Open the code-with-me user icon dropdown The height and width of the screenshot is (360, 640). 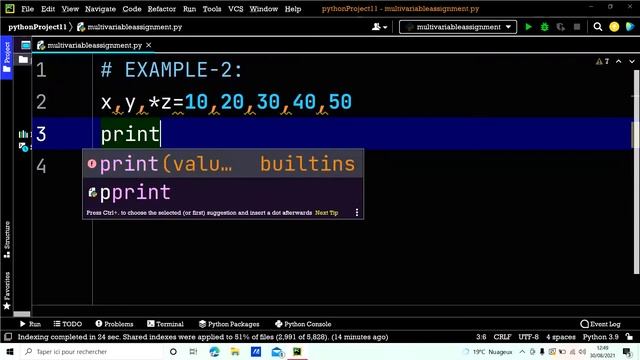click(379, 27)
